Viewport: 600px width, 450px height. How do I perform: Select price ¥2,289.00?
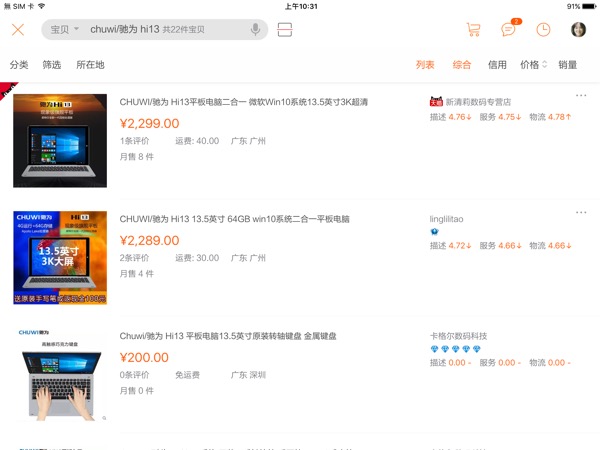click(149, 241)
